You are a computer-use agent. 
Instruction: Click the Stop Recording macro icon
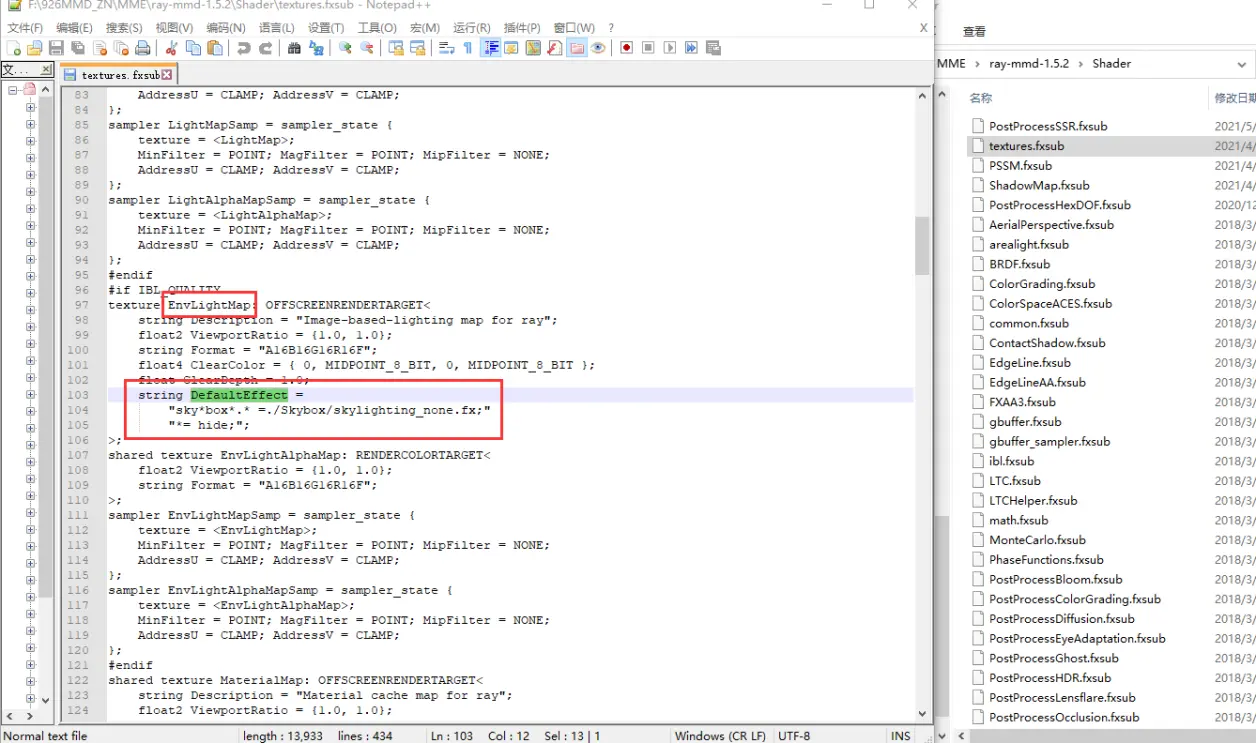(x=648, y=48)
